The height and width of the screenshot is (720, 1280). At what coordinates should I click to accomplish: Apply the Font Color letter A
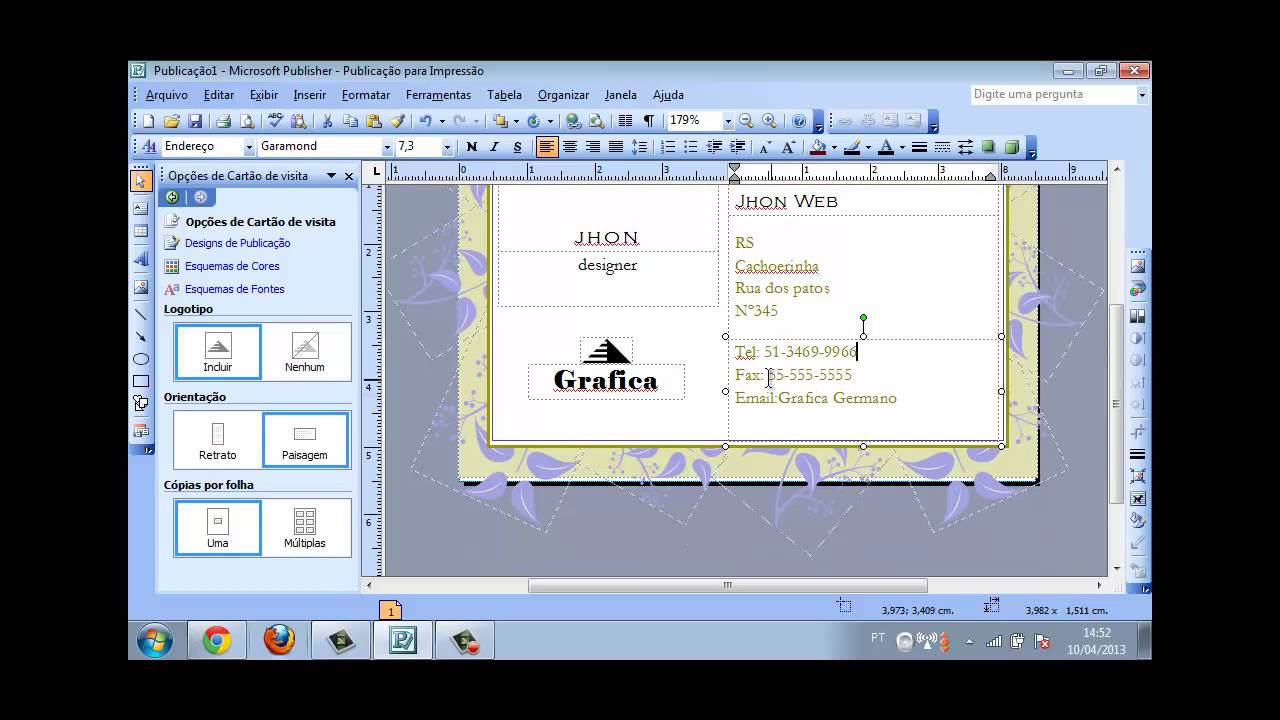click(886, 147)
